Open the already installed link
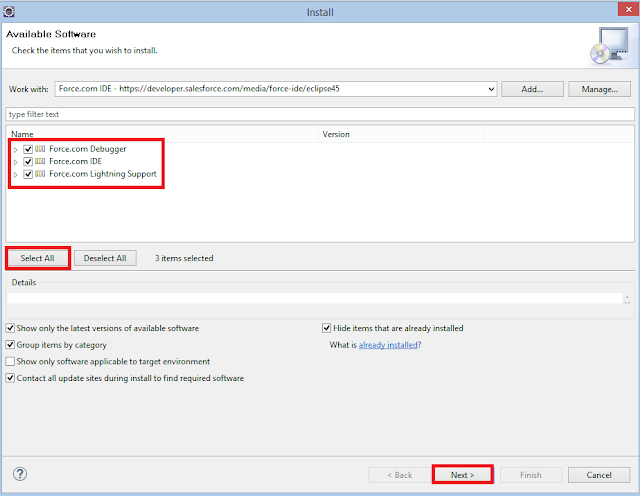The height and width of the screenshot is (496, 640). 388,345
